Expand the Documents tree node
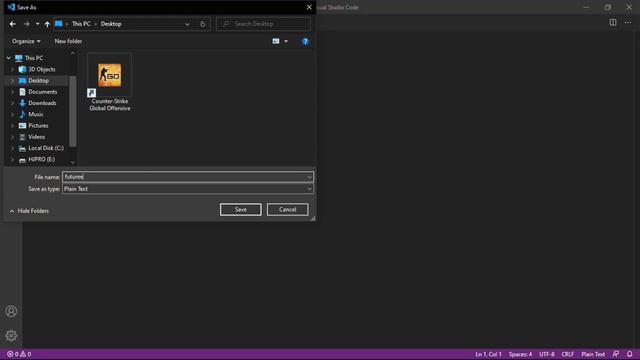Viewport: 640px width, 360px height. point(12,92)
